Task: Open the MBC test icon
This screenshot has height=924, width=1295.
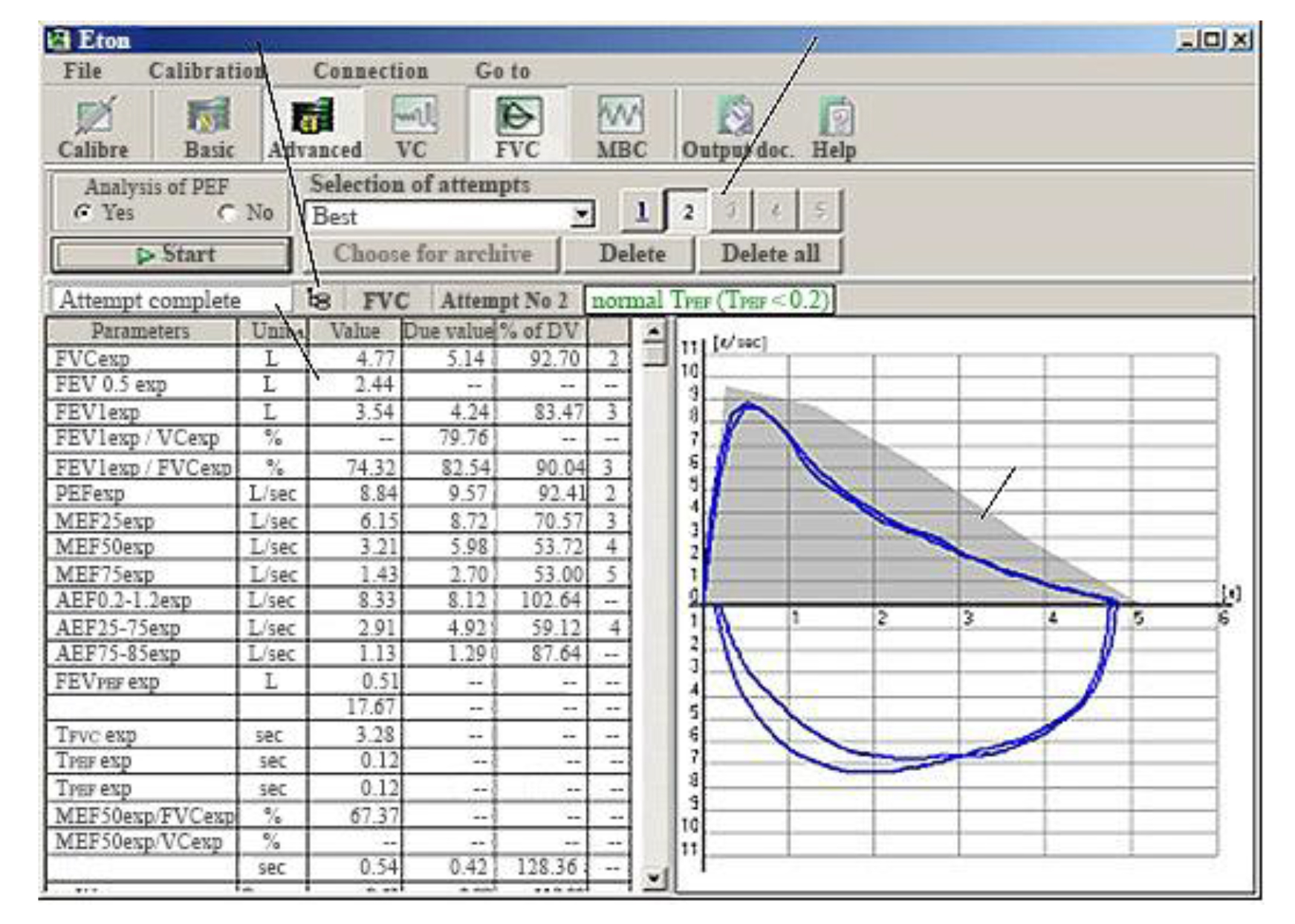Action: click(x=621, y=126)
